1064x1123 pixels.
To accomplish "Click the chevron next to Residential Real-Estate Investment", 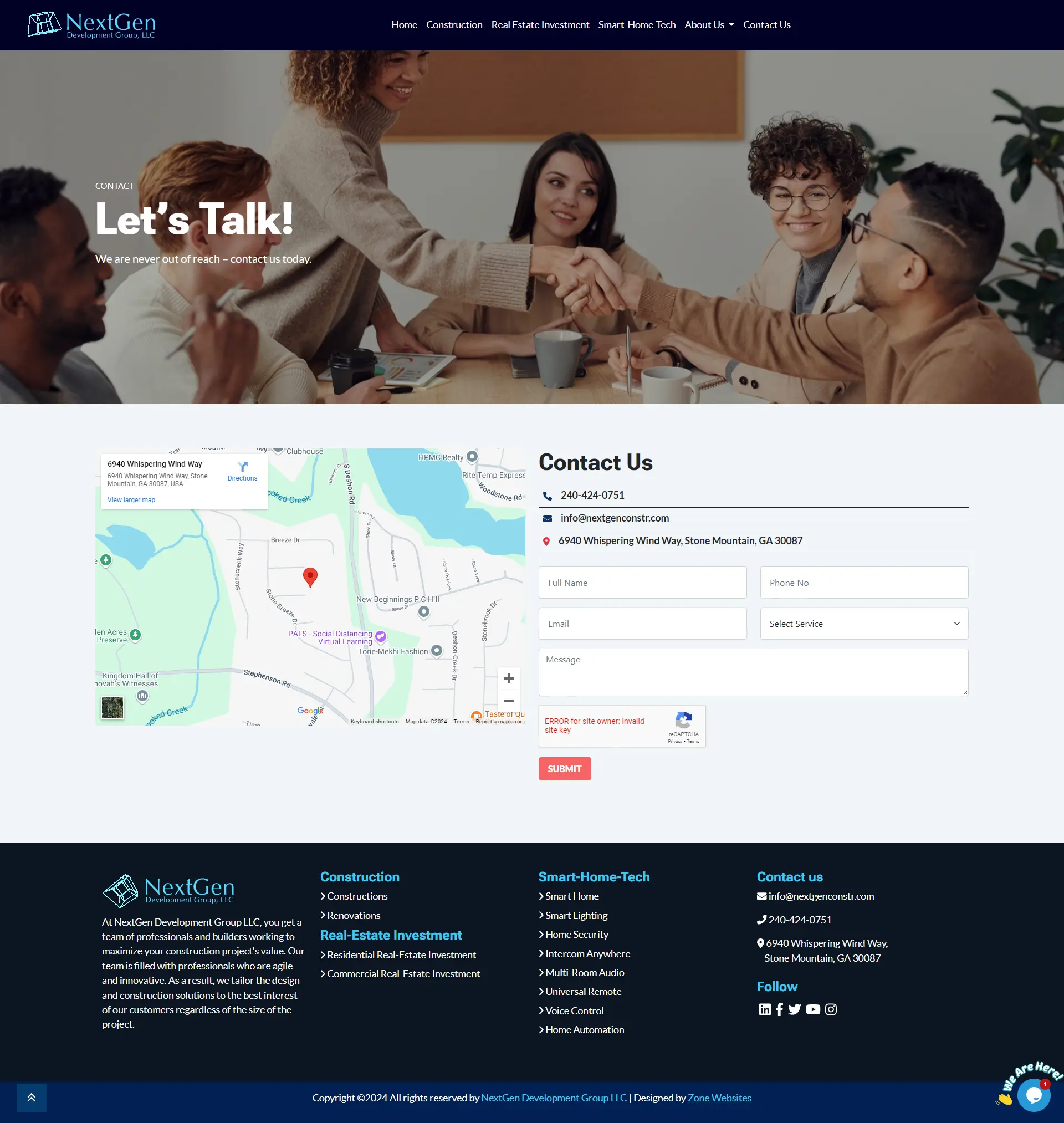I will pos(323,954).
